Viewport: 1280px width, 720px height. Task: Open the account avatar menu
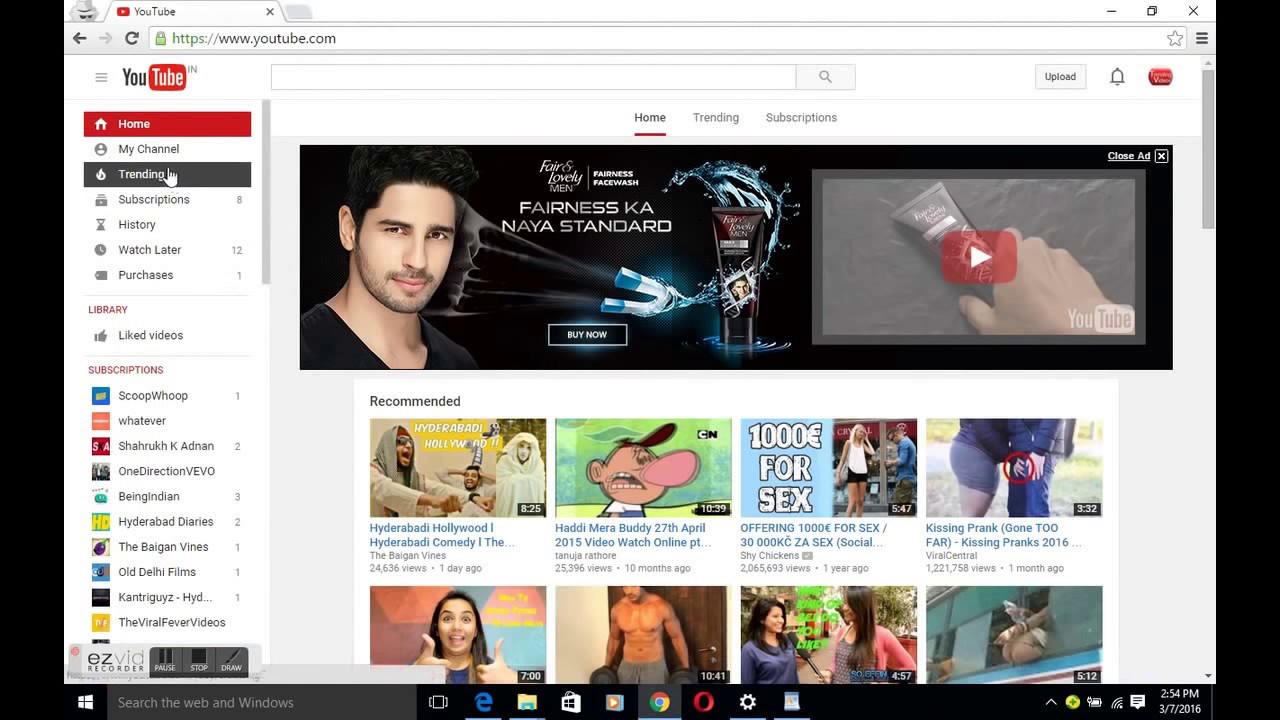(1160, 77)
